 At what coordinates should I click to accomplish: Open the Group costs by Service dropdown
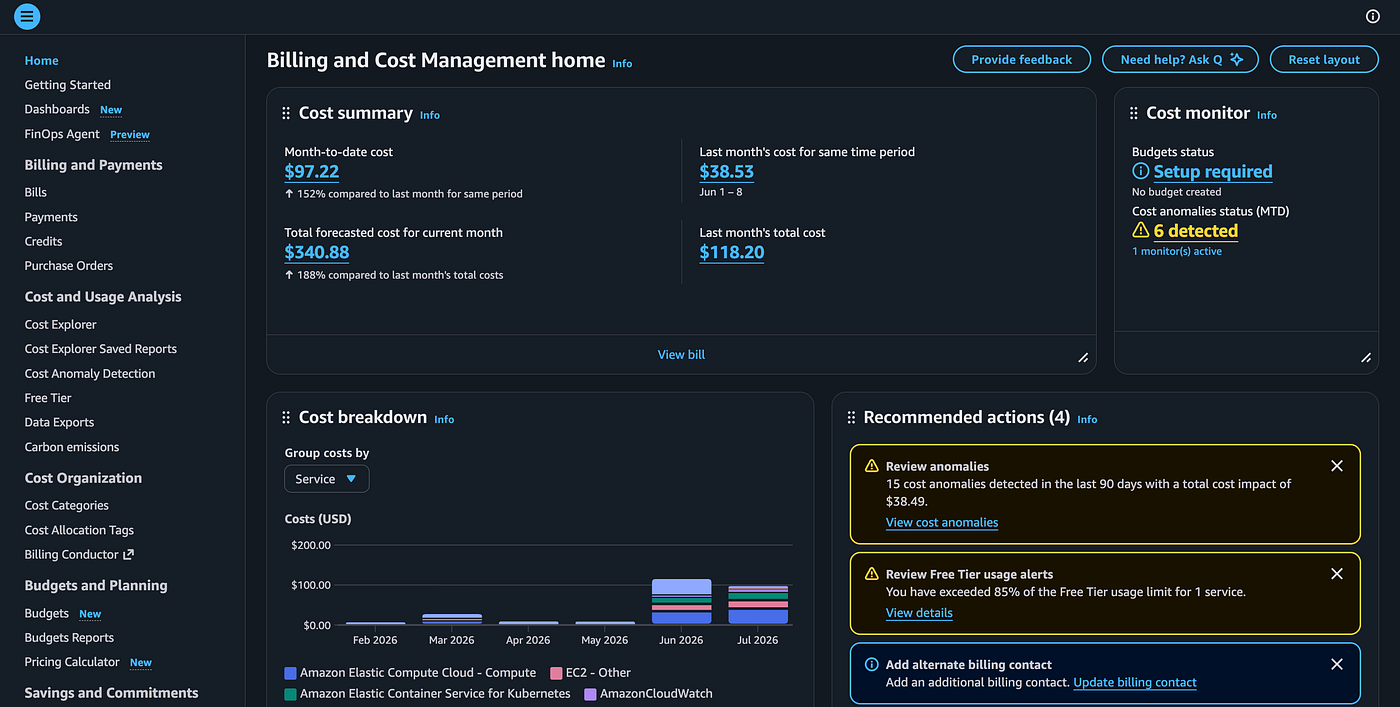(x=327, y=479)
